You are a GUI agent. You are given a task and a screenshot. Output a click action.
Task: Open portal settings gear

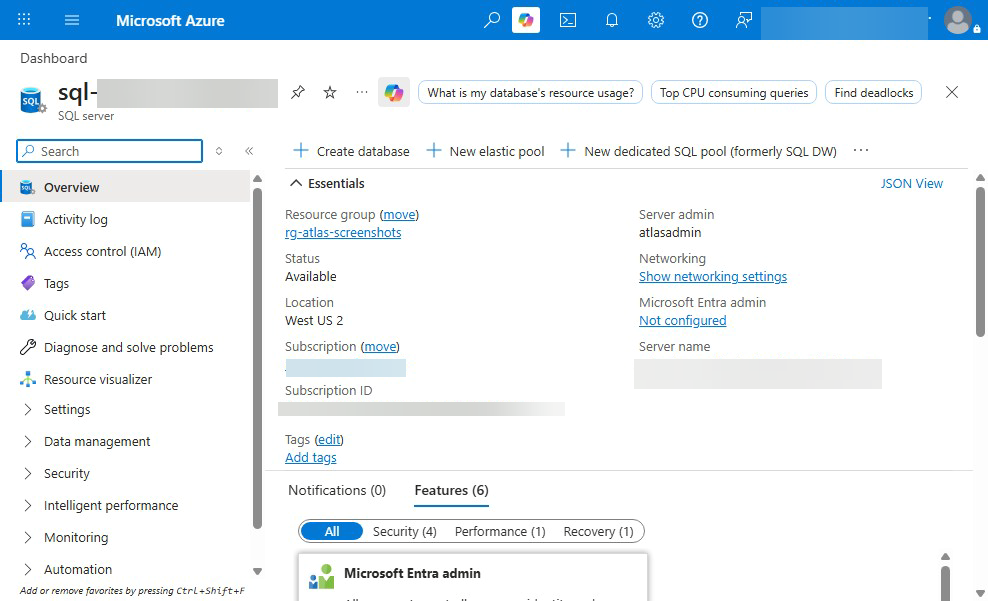(655, 20)
